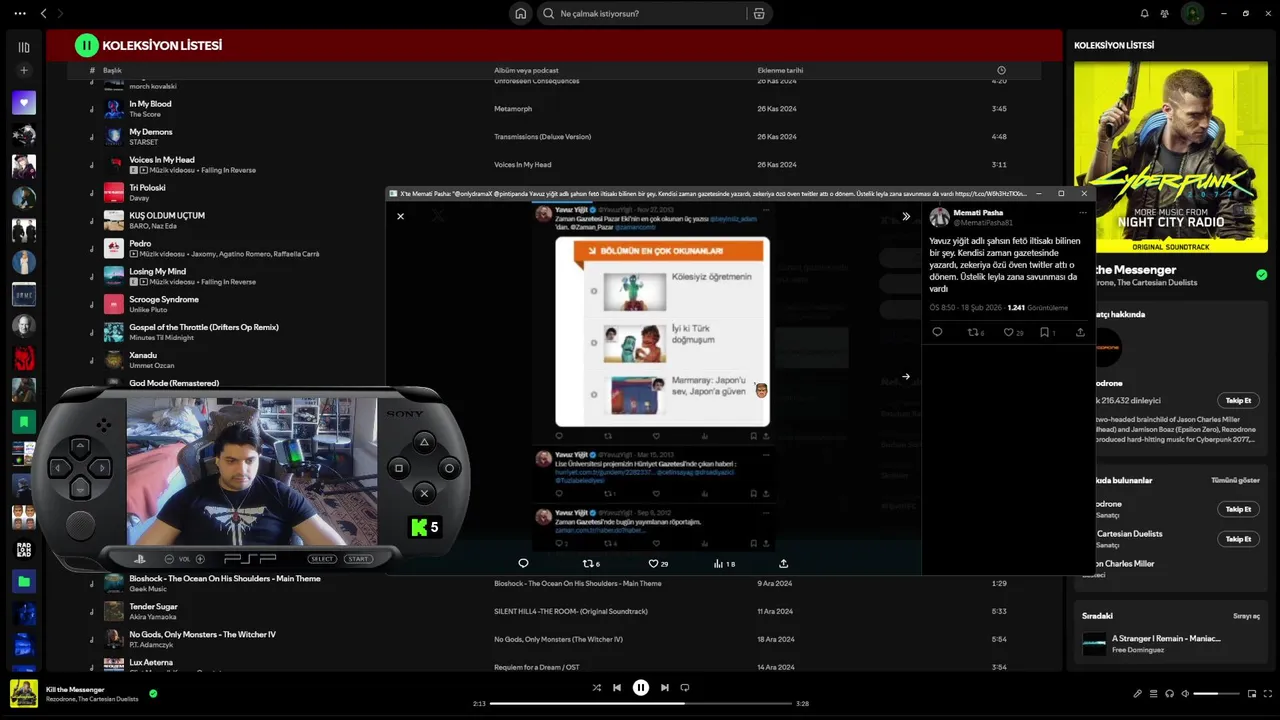Sort by Albüm veya podcast column
Image resolution: width=1280 pixels, height=720 pixels.
pos(526,70)
